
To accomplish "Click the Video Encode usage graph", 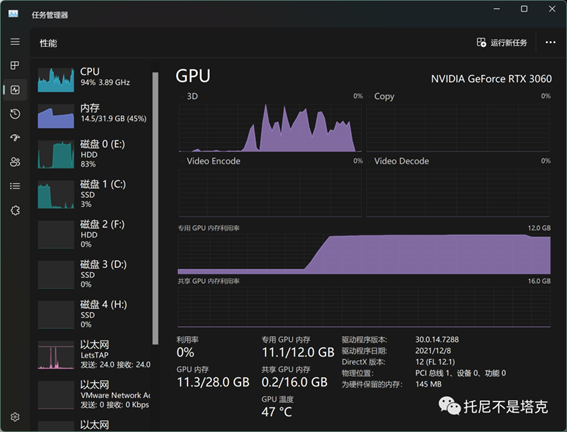I will pos(270,193).
